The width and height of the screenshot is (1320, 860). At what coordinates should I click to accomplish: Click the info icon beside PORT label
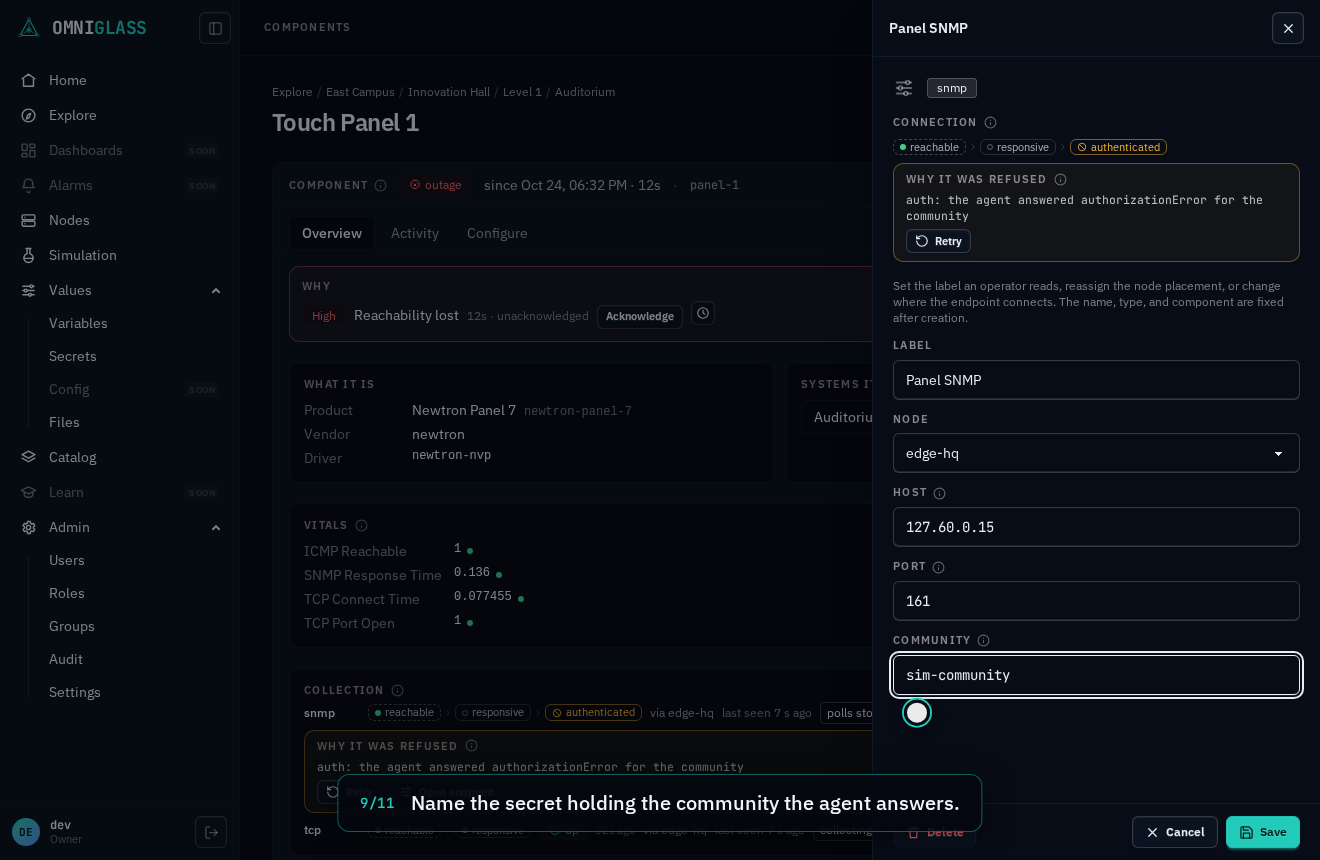[939, 567]
